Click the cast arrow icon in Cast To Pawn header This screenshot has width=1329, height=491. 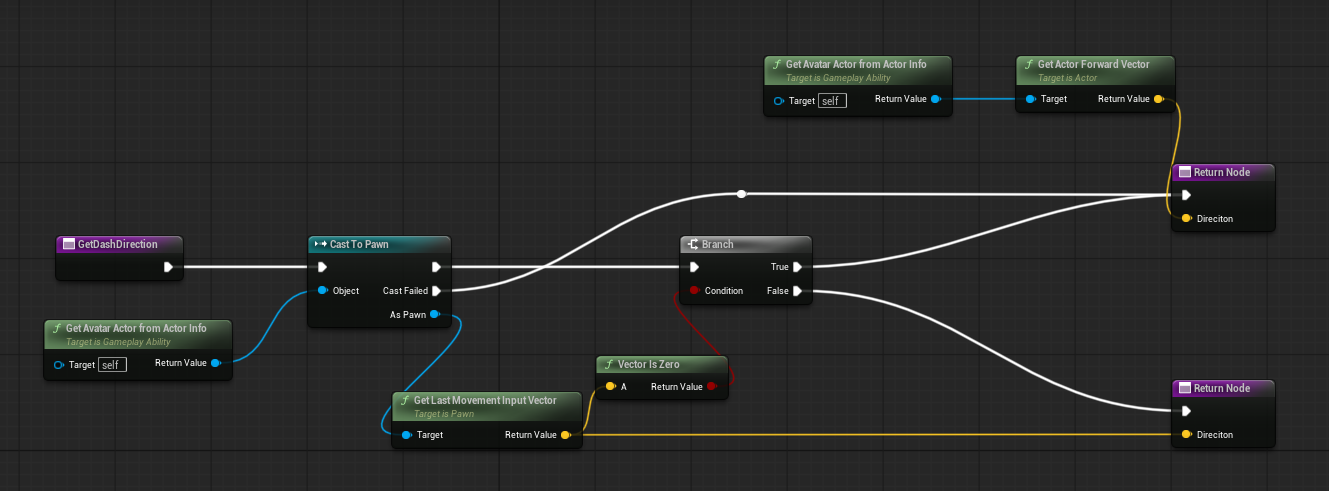[x=320, y=244]
